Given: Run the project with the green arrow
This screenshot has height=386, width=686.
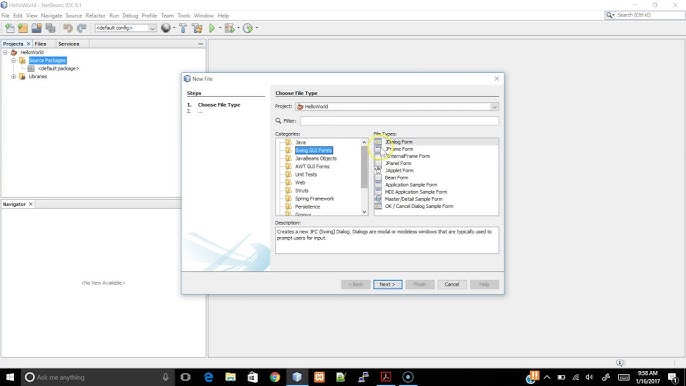Looking at the screenshot, I should (x=212, y=28).
